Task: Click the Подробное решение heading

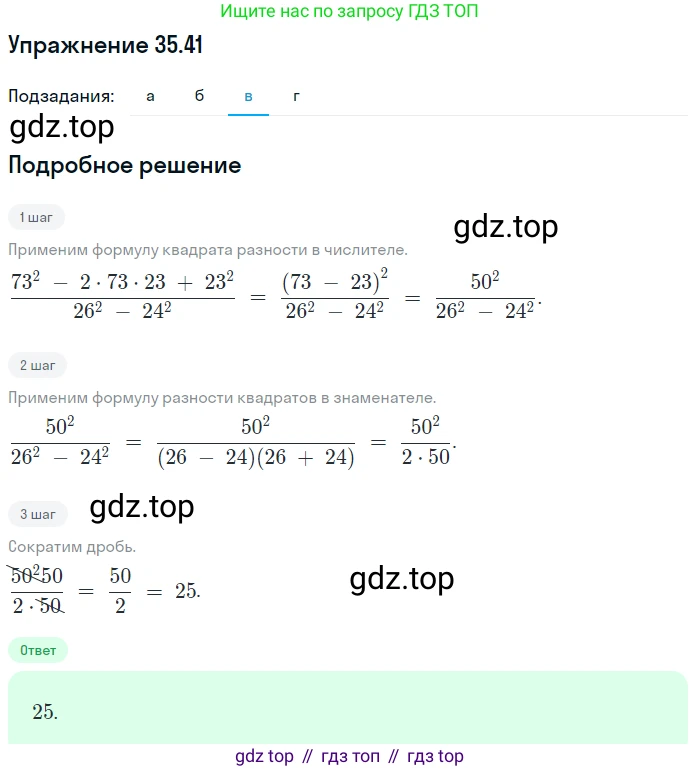Action: click(x=125, y=165)
